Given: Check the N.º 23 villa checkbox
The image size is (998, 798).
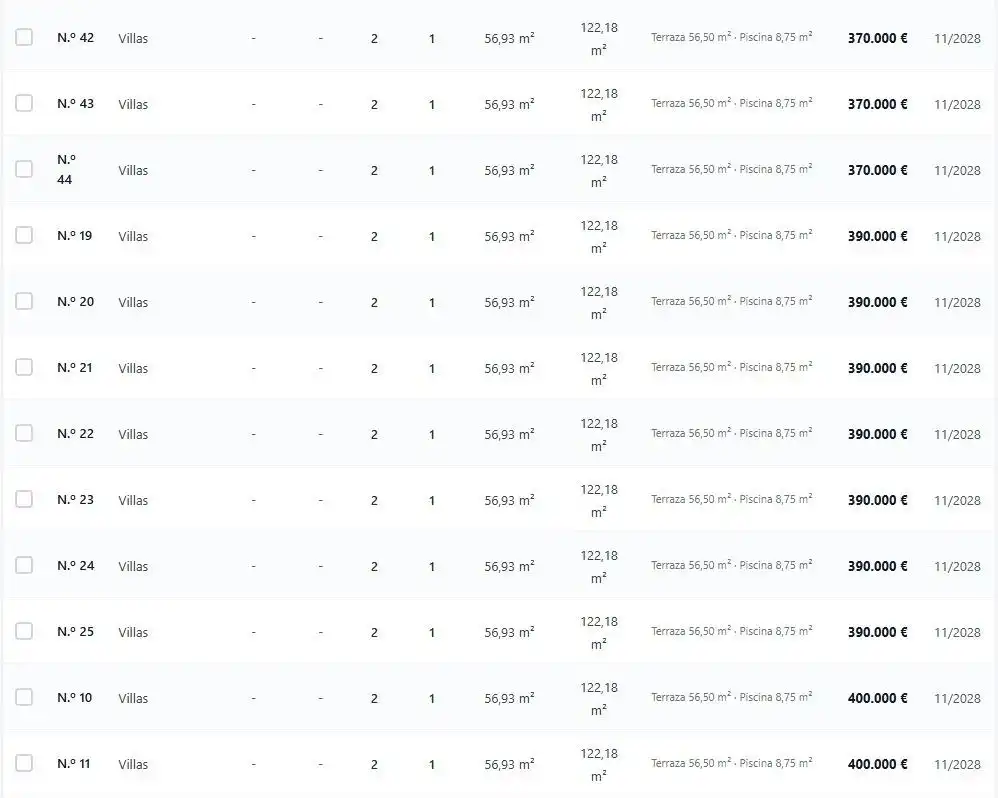Looking at the screenshot, I should pos(24,499).
